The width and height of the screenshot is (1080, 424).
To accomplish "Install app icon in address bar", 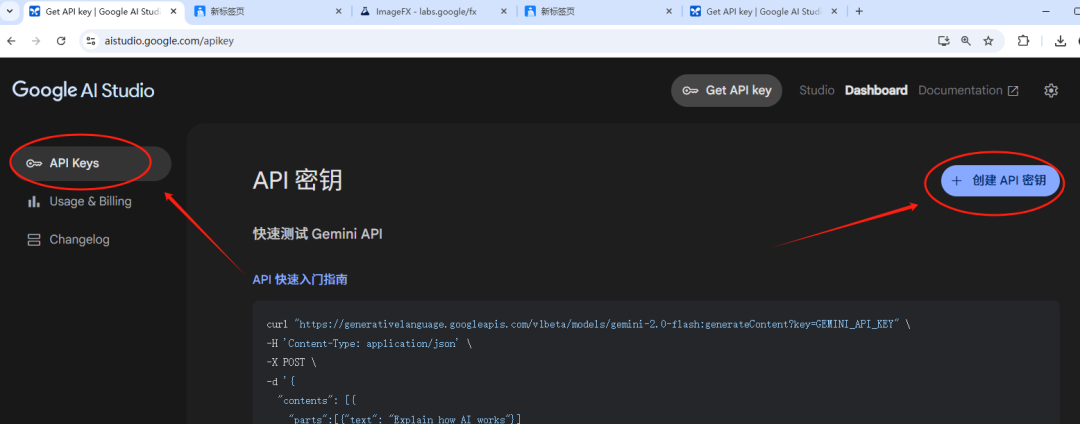I will click(944, 41).
